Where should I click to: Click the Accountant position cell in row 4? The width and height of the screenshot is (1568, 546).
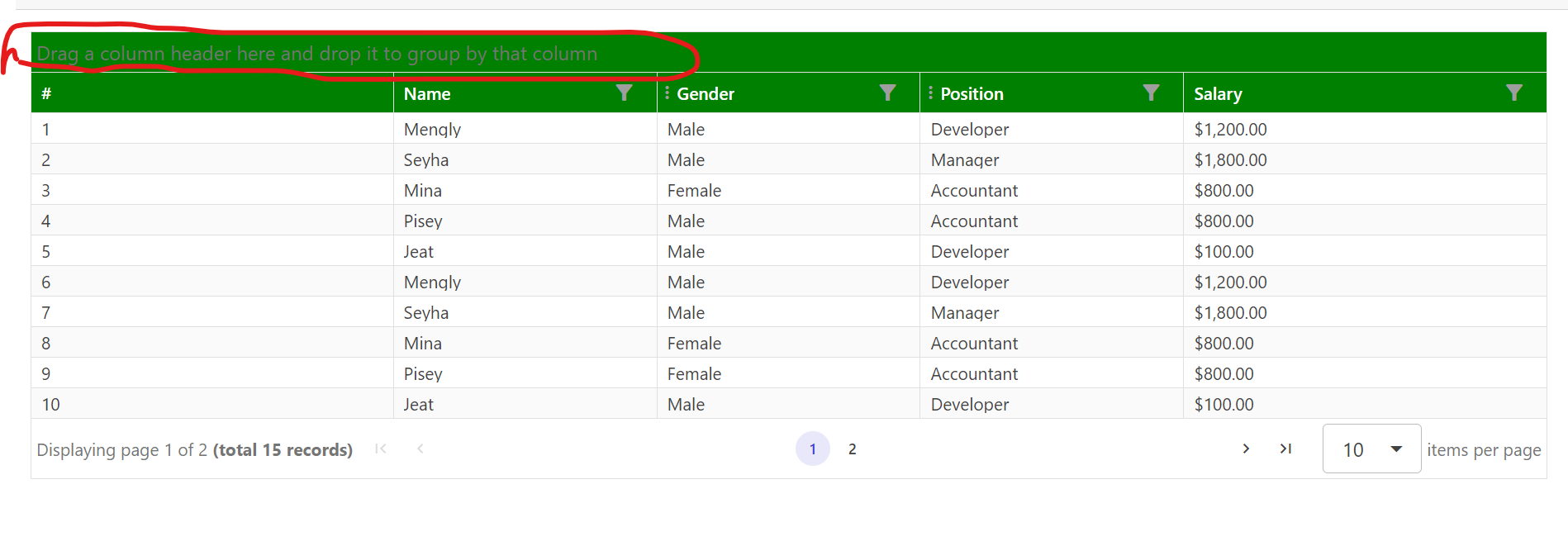[x=1052, y=221]
